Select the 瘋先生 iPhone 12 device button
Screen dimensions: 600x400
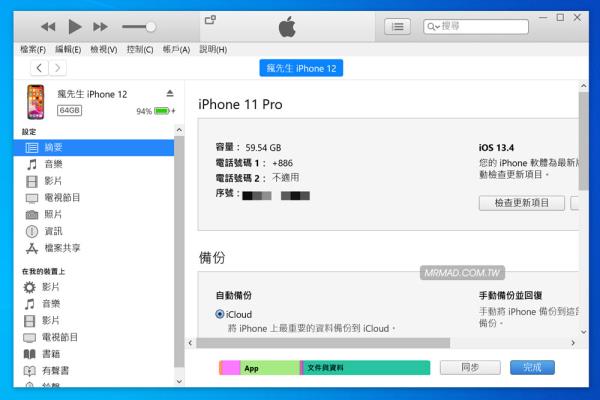pos(301,68)
